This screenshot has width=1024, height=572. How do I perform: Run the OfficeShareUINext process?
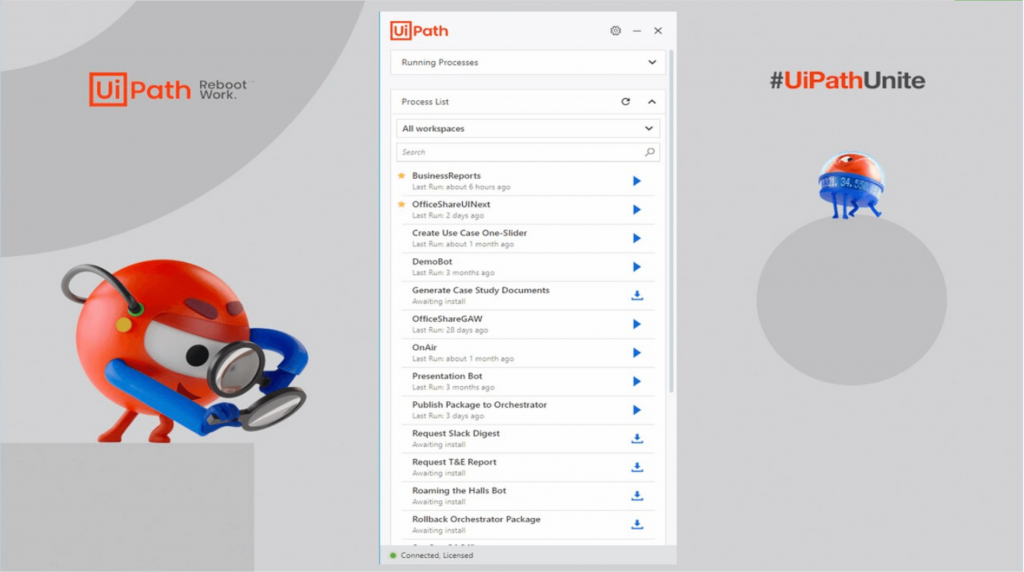tap(637, 210)
